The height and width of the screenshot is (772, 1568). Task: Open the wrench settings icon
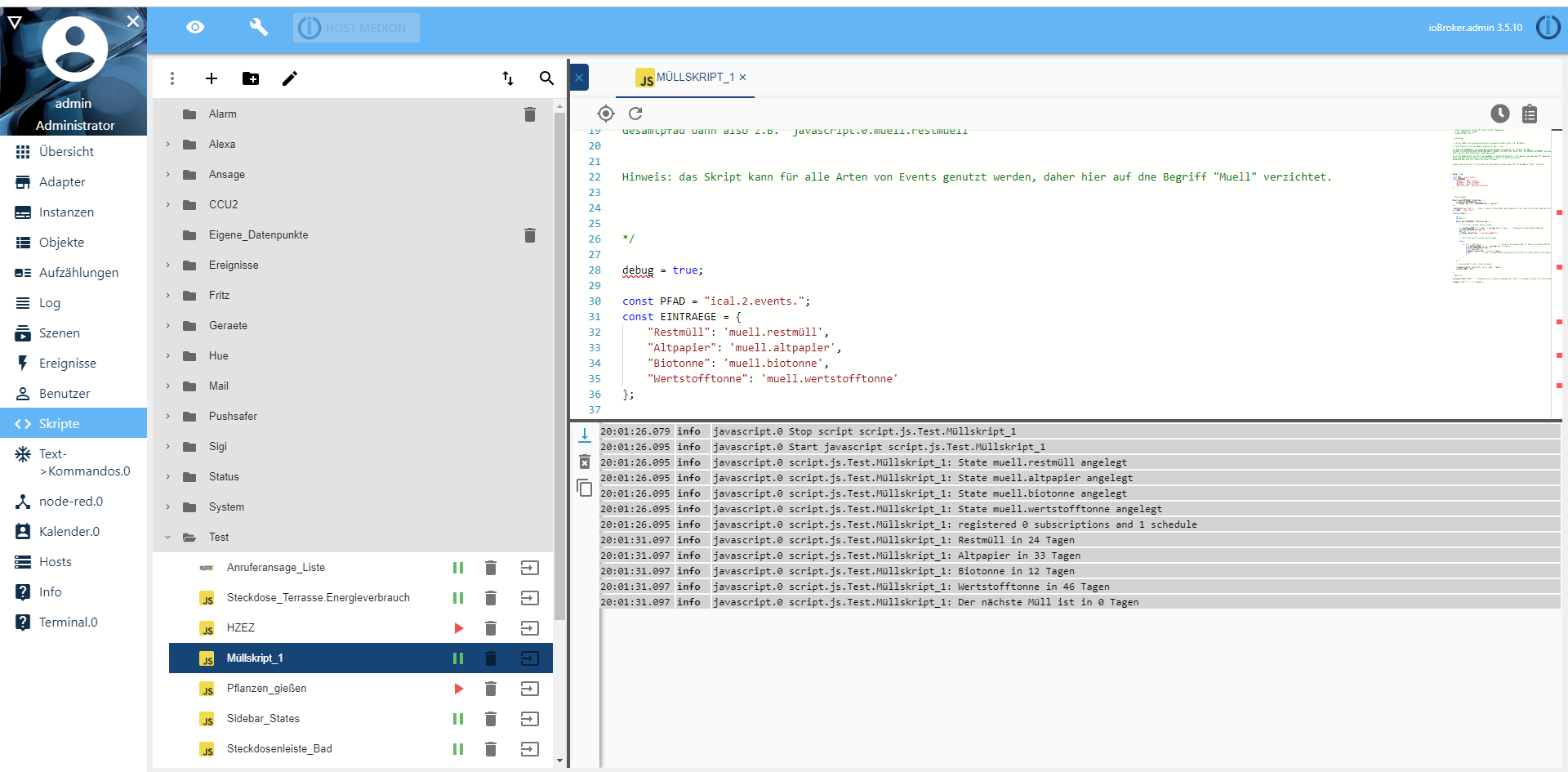pos(258,27)
